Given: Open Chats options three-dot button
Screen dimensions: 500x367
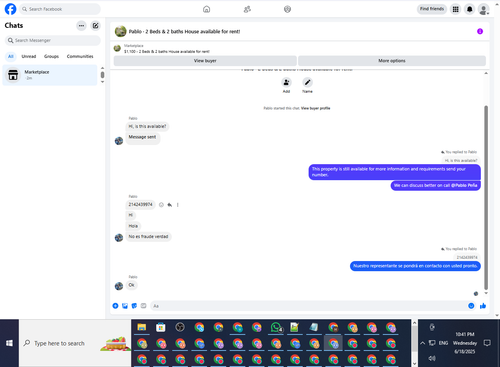Looking at the screenshot, I should (x=81, y=26).
